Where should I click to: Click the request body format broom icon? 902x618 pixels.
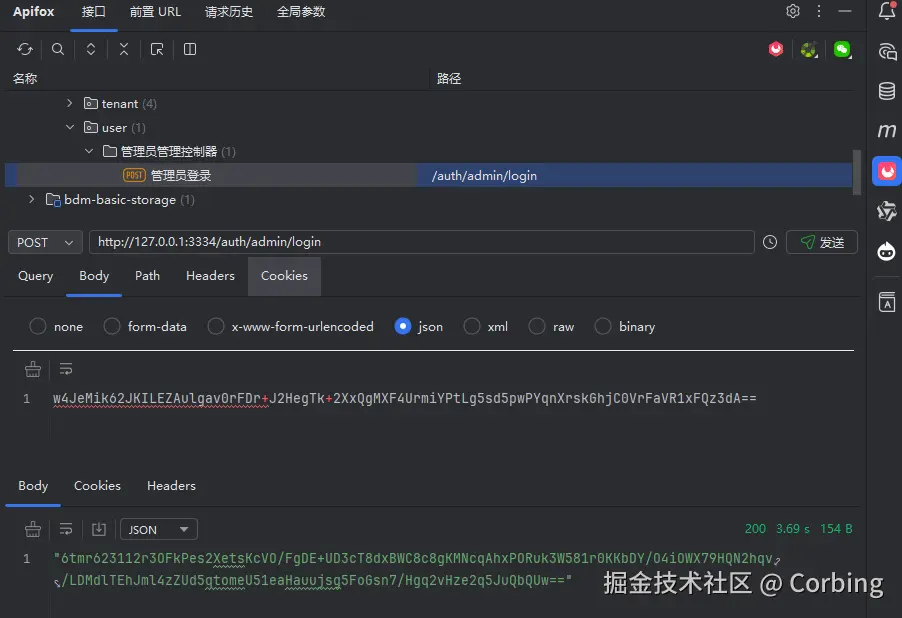[x=33, y=369]
